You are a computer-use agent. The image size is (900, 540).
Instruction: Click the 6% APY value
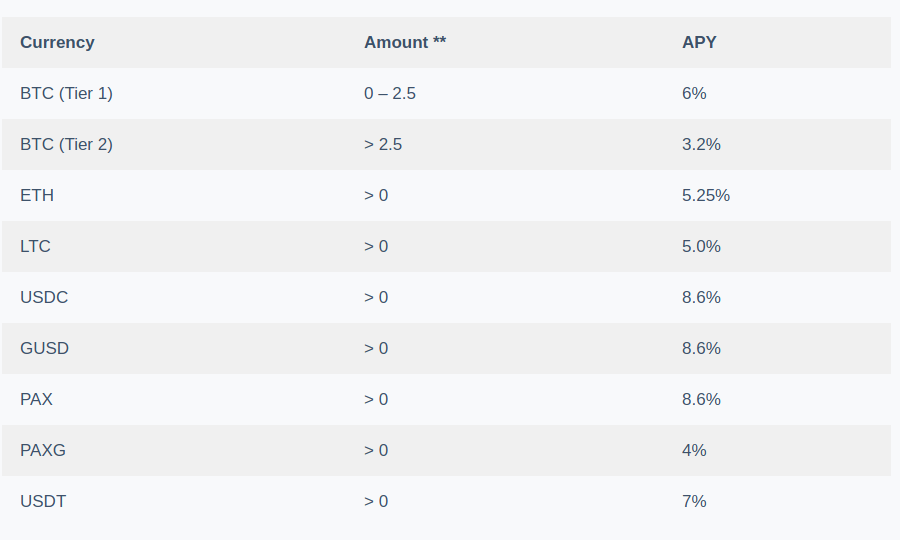(x=694, y=93)
